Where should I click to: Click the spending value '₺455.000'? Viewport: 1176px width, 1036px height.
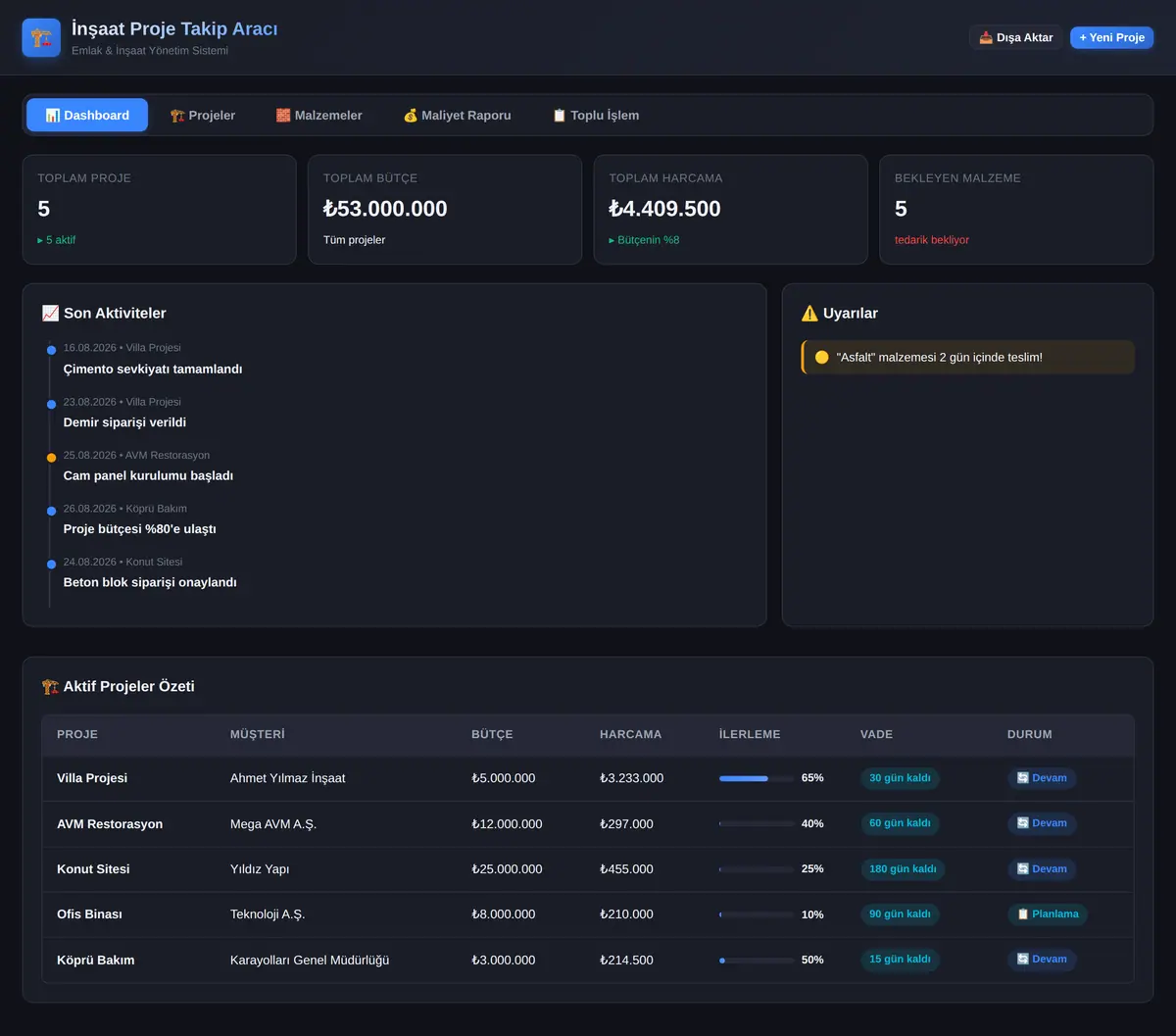click(626, 869)
